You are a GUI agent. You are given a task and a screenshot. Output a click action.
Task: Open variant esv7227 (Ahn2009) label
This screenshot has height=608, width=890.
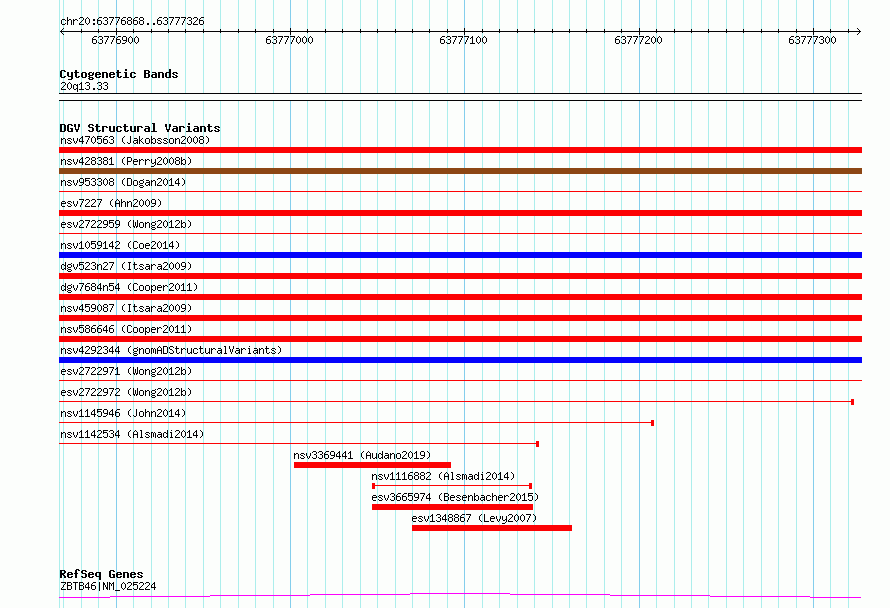[x=111, y=203]
